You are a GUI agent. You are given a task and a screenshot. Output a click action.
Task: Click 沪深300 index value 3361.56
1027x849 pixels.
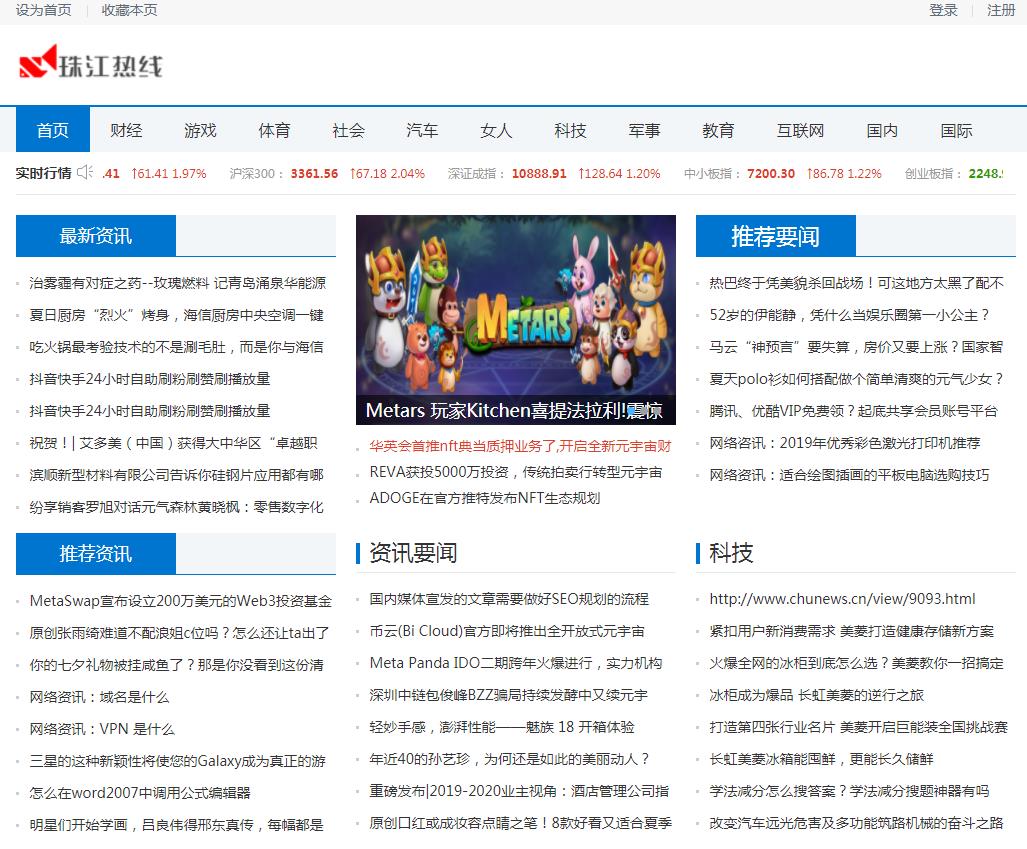tap(314, 174)
